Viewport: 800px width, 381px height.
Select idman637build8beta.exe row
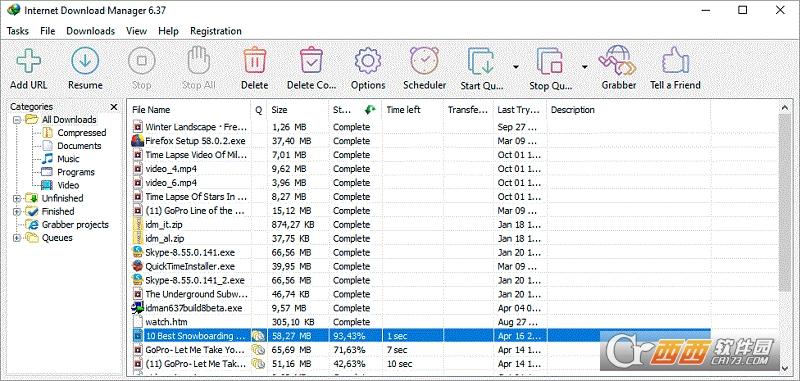[418, 308]
